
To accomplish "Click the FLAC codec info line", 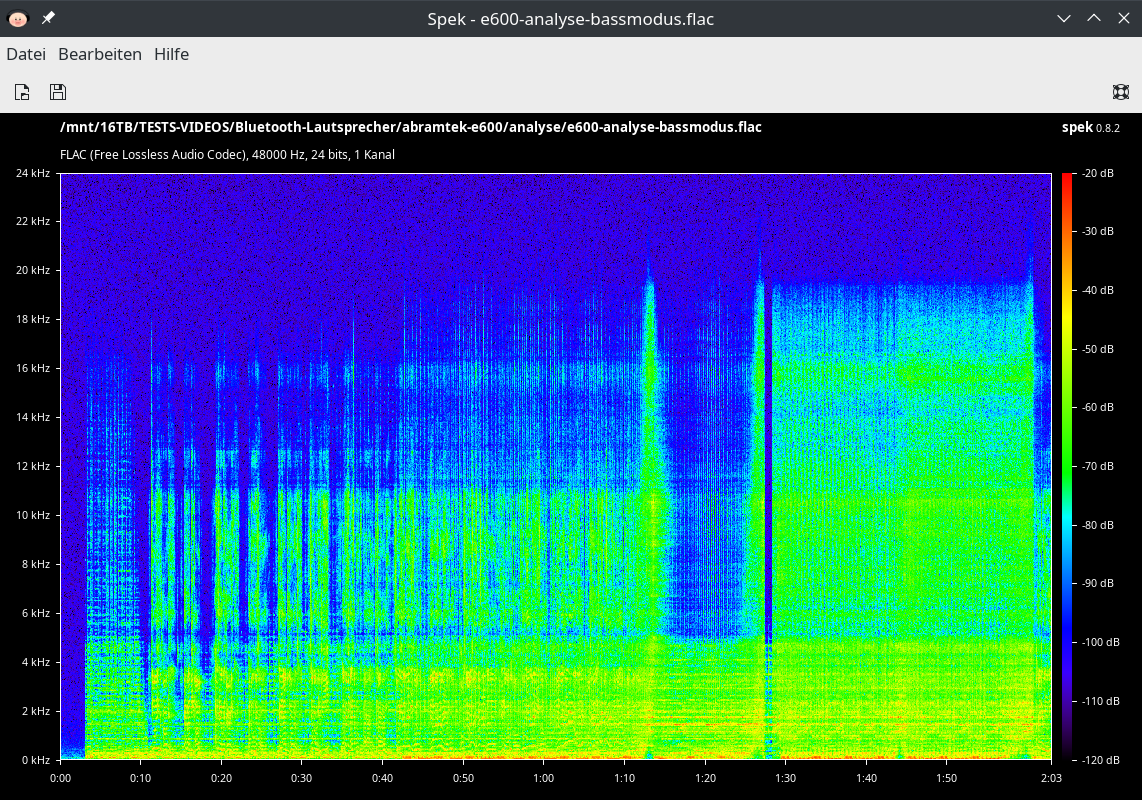I will [227, 154].
